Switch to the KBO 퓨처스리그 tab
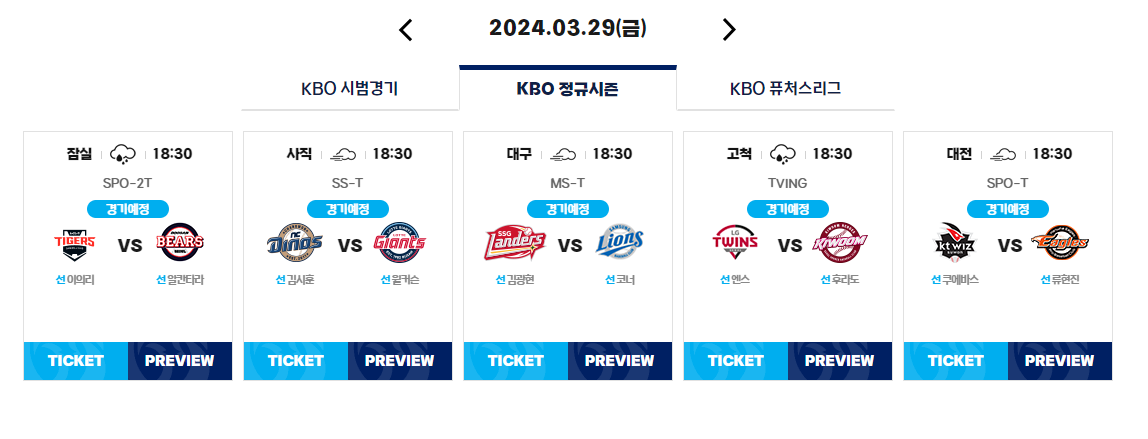Screen dimensions: 1148x439 pyautogui.click(x=786, y=89)
